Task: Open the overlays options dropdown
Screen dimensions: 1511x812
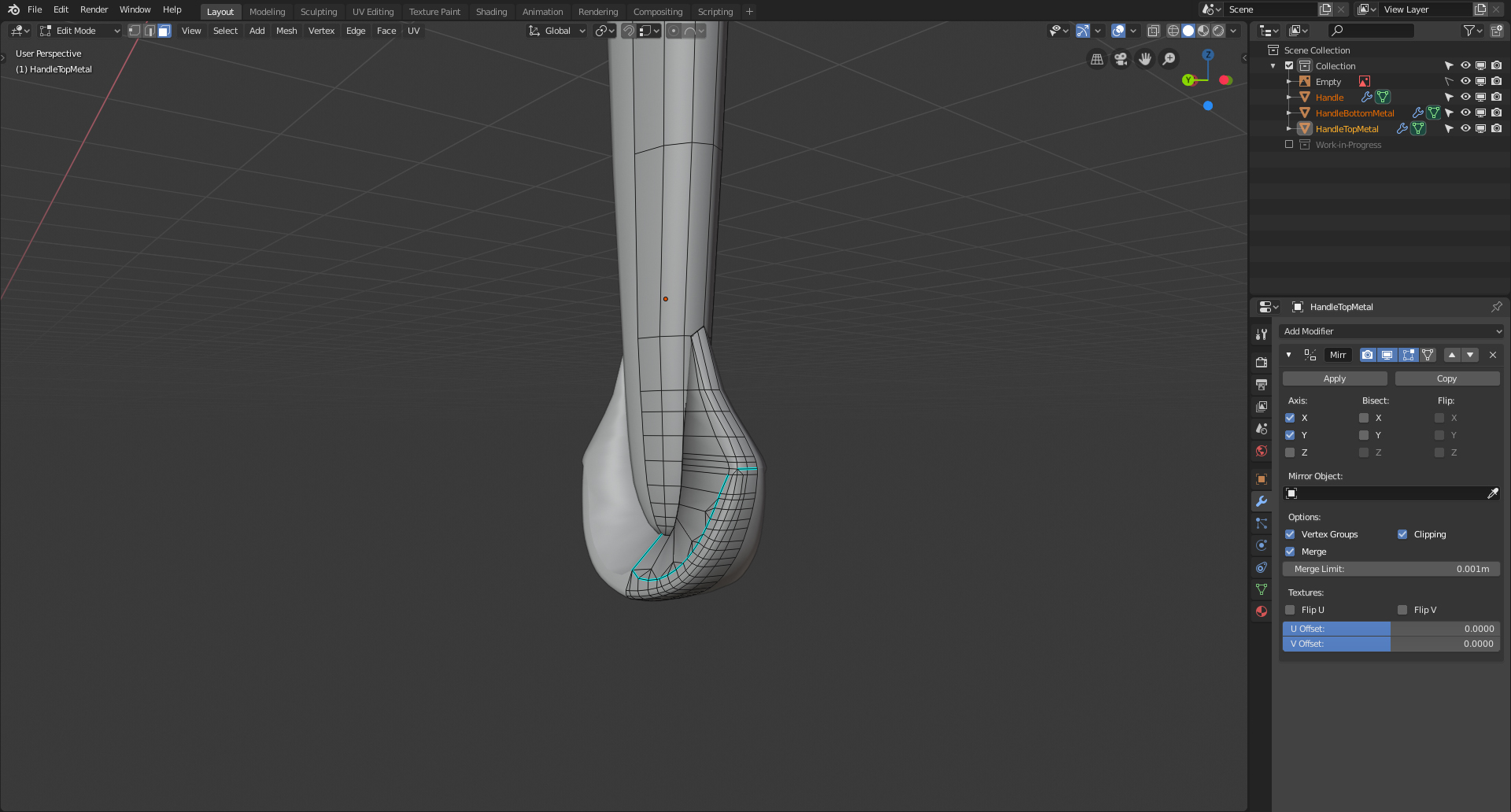Action: point(1133,31)
